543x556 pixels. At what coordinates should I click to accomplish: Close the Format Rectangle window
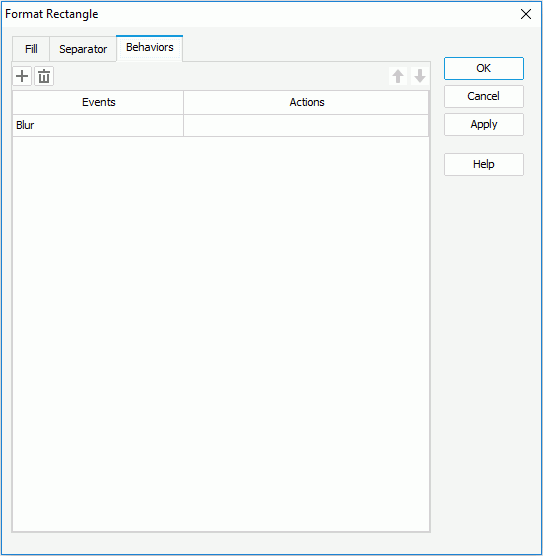(526, 14)
